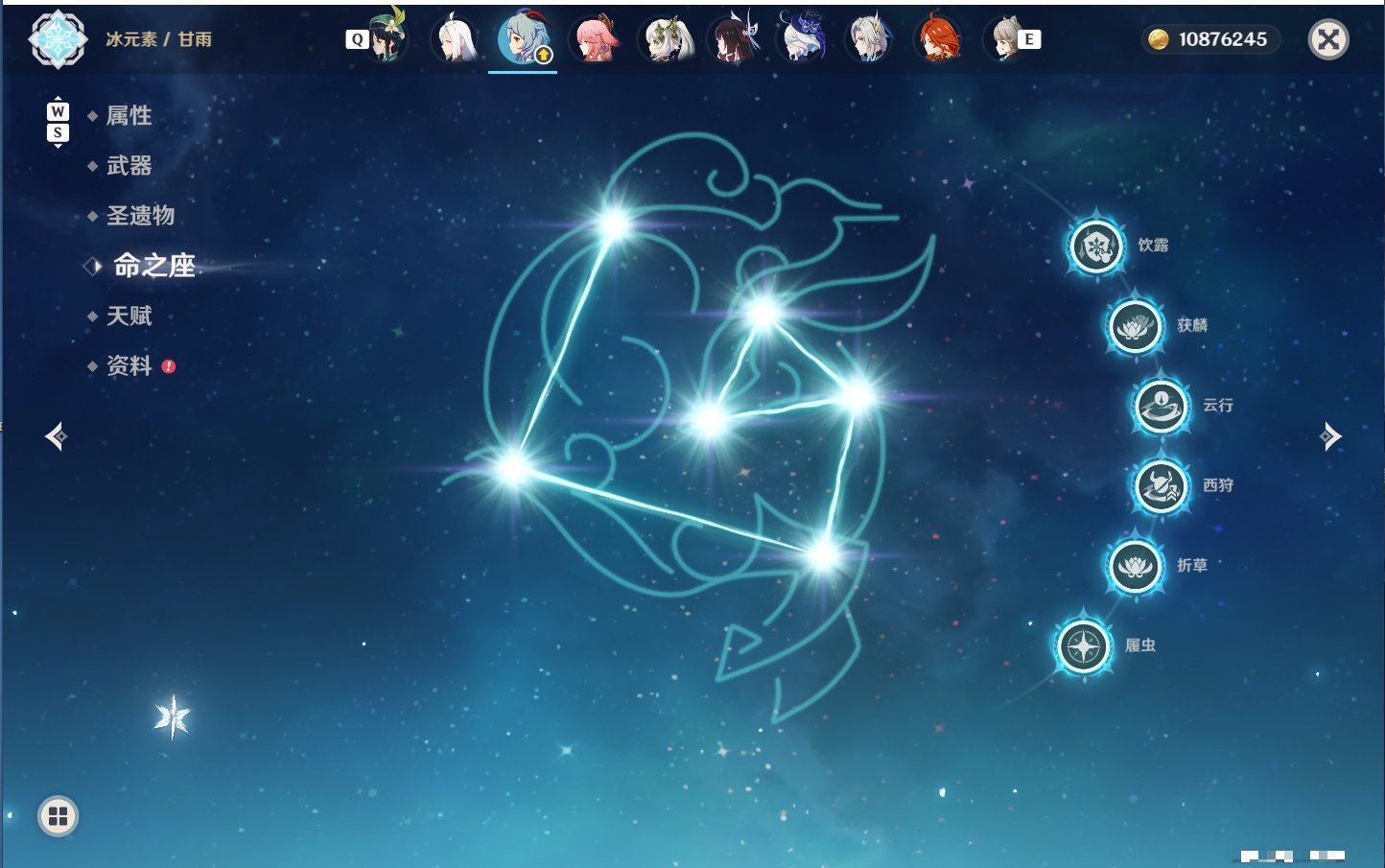
Task: Go to previous character with left arrow
Action: pos(56,436)
